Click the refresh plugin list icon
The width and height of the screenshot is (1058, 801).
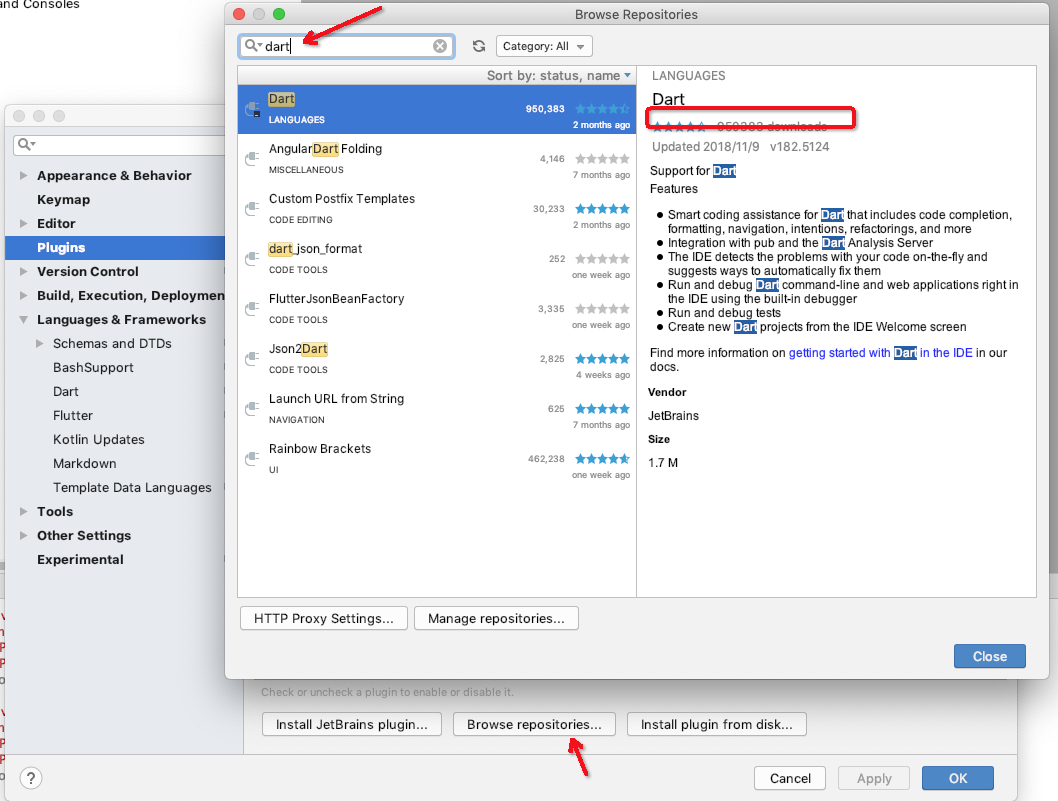pos(479,46)
